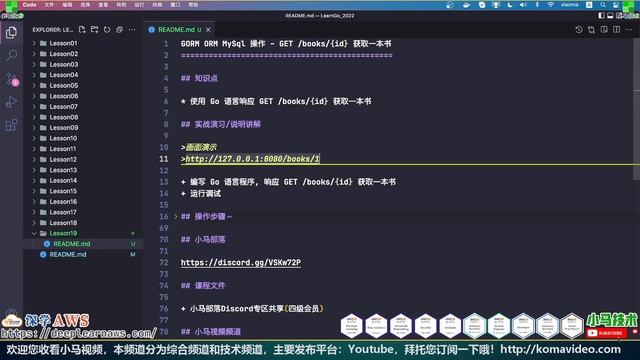Click the '## 实战演习/说明讲解' heading
This screenshot has height=360, width=640.
click(x=221, y=124)
